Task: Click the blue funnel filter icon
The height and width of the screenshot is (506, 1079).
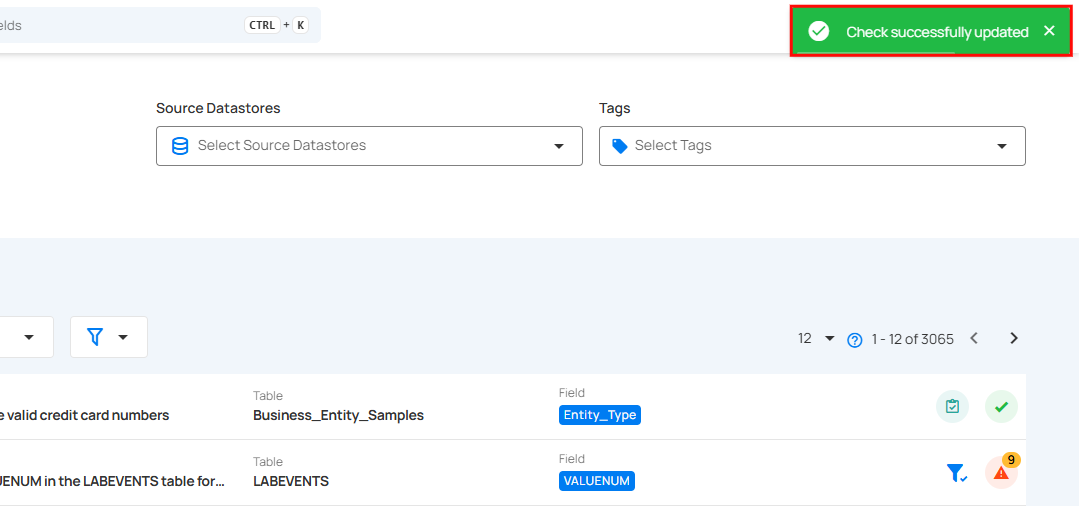Action: [x=95, y=337]
